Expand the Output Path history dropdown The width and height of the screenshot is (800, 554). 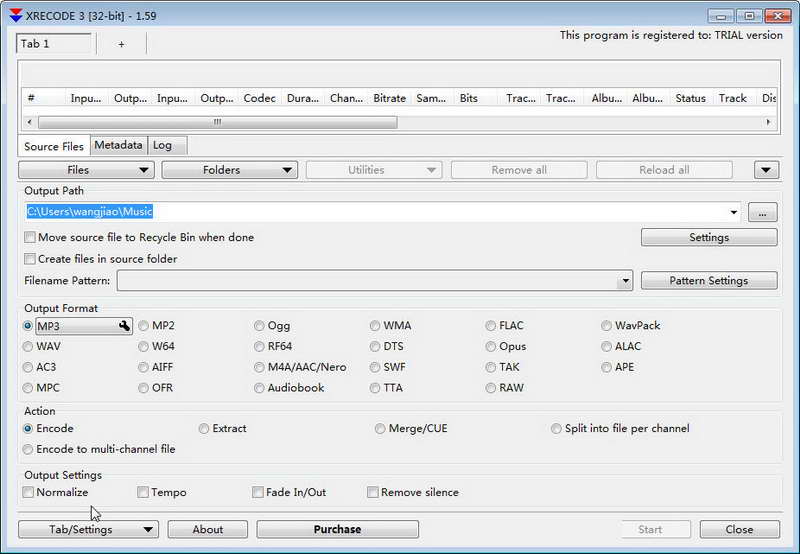[734, 212]
